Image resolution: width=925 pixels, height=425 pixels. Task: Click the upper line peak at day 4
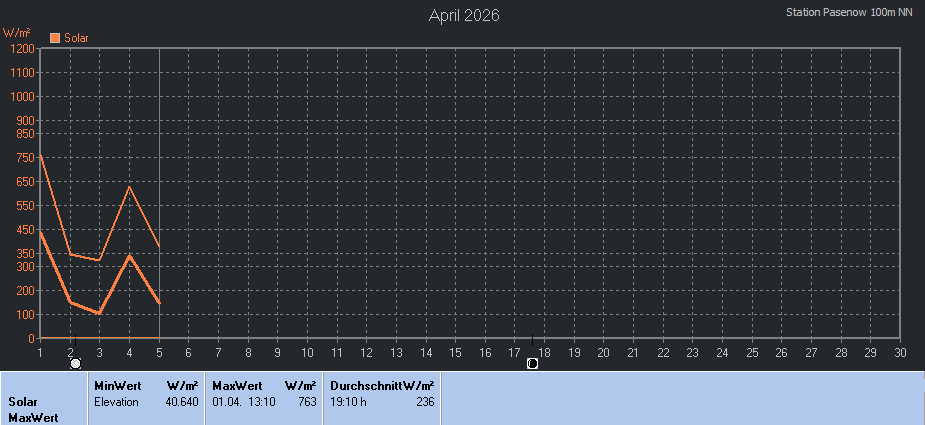coord(129,187)
